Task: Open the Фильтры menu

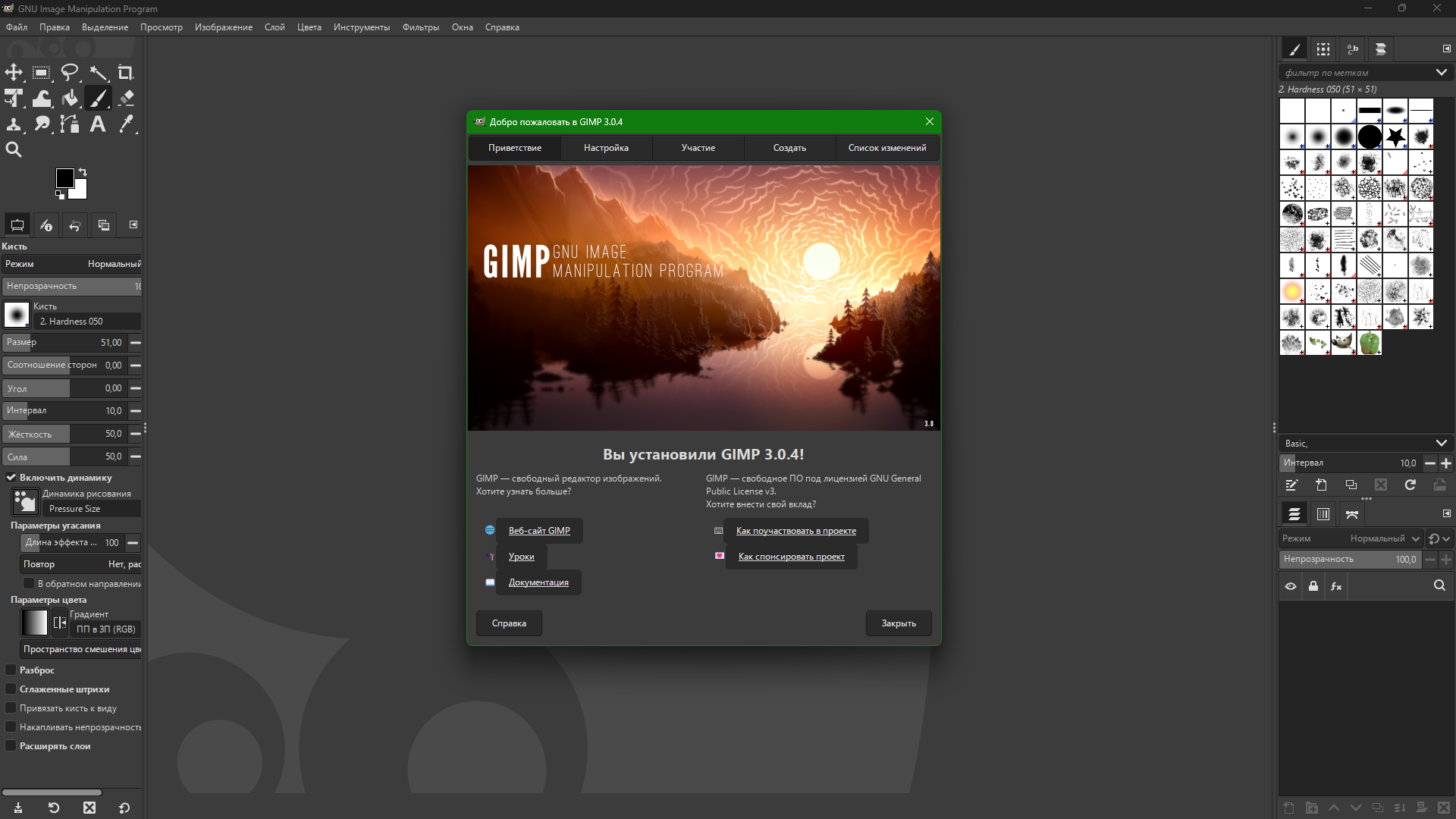Action: (x=420, y=27)
